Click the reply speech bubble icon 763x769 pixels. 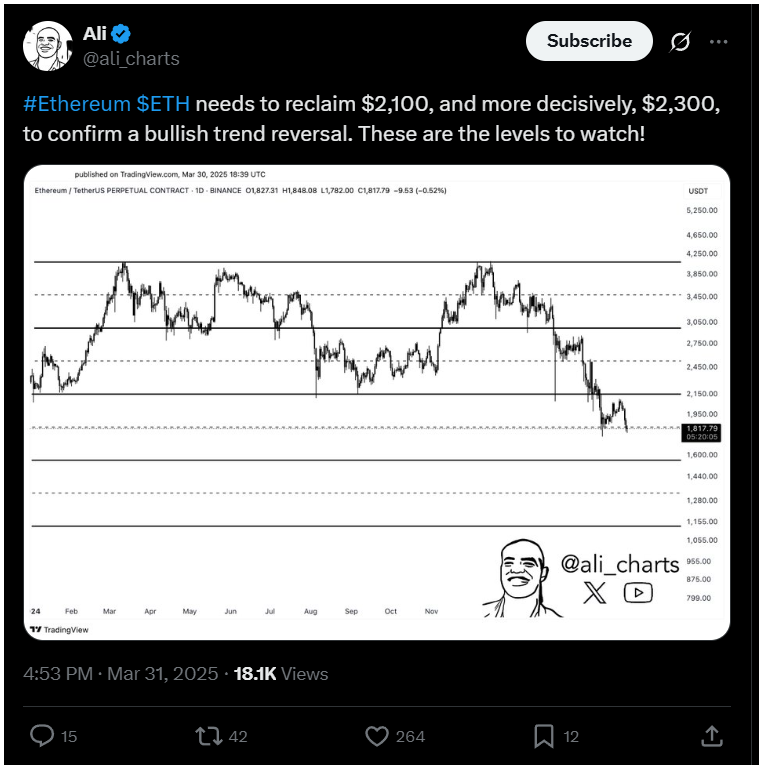[42, 736]
